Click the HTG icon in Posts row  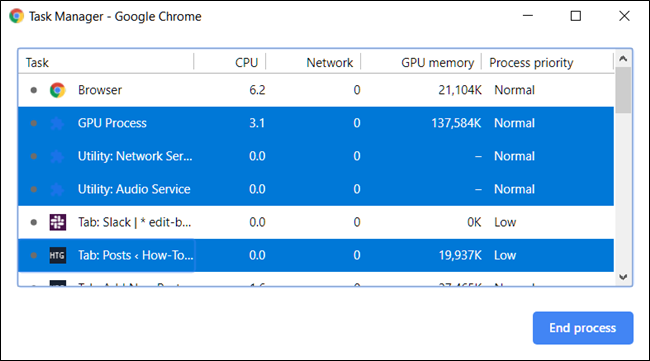[57, 255]
